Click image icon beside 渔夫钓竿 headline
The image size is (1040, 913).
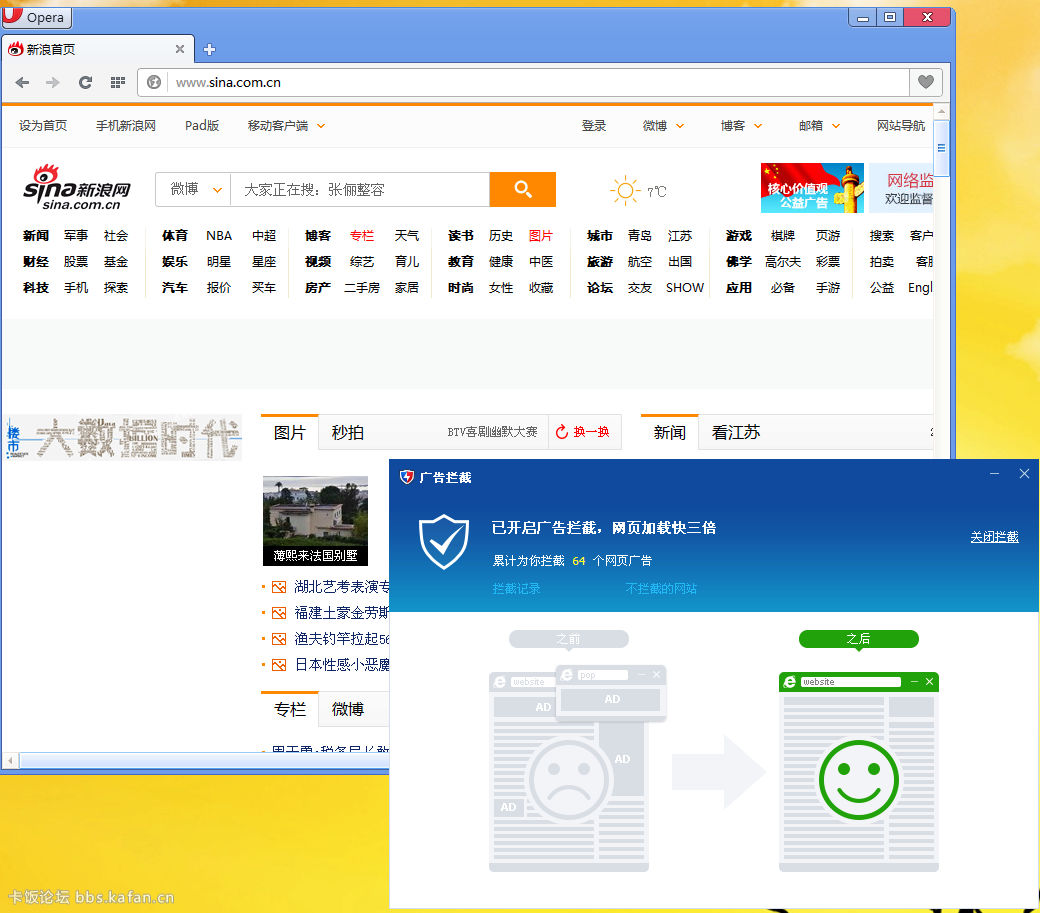point(279,639)
